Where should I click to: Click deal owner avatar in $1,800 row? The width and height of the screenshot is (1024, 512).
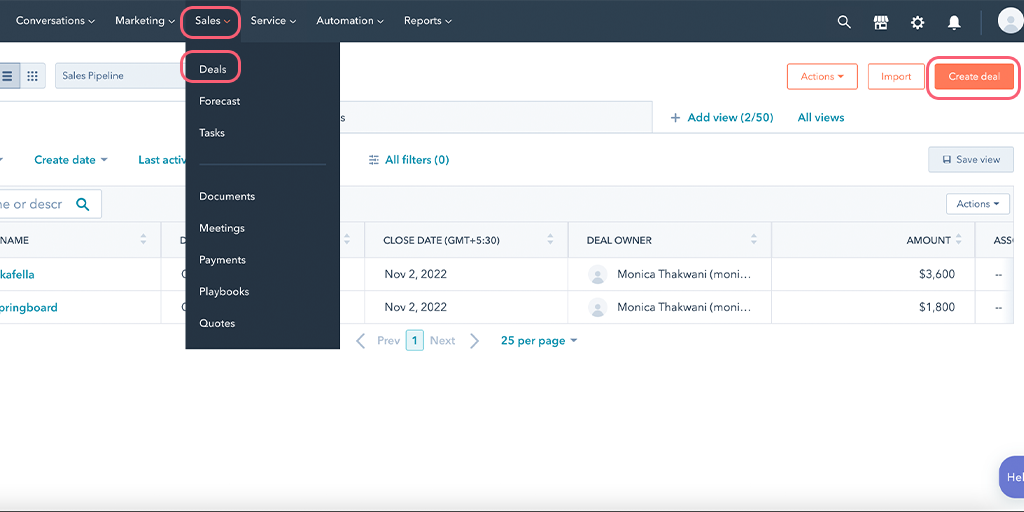[598, 307]
